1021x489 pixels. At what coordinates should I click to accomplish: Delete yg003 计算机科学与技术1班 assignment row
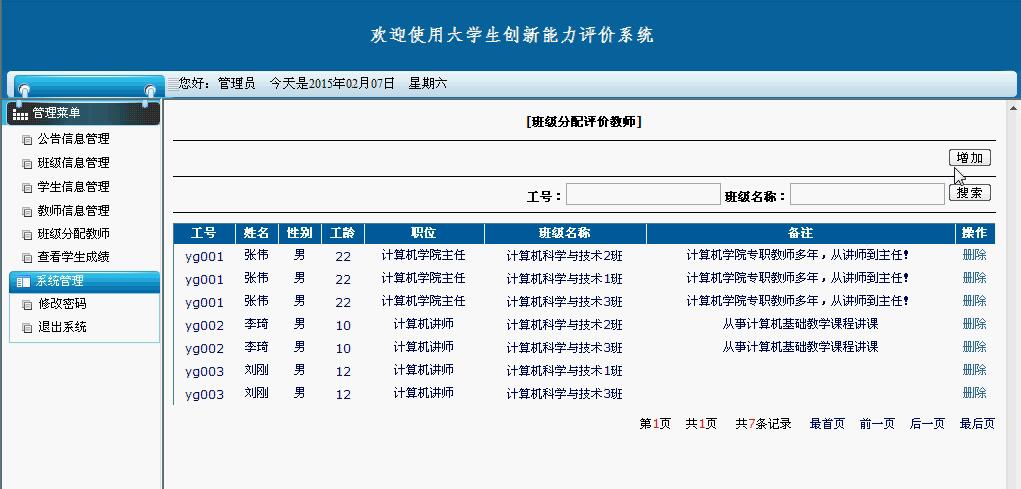(x=974, y=370)
